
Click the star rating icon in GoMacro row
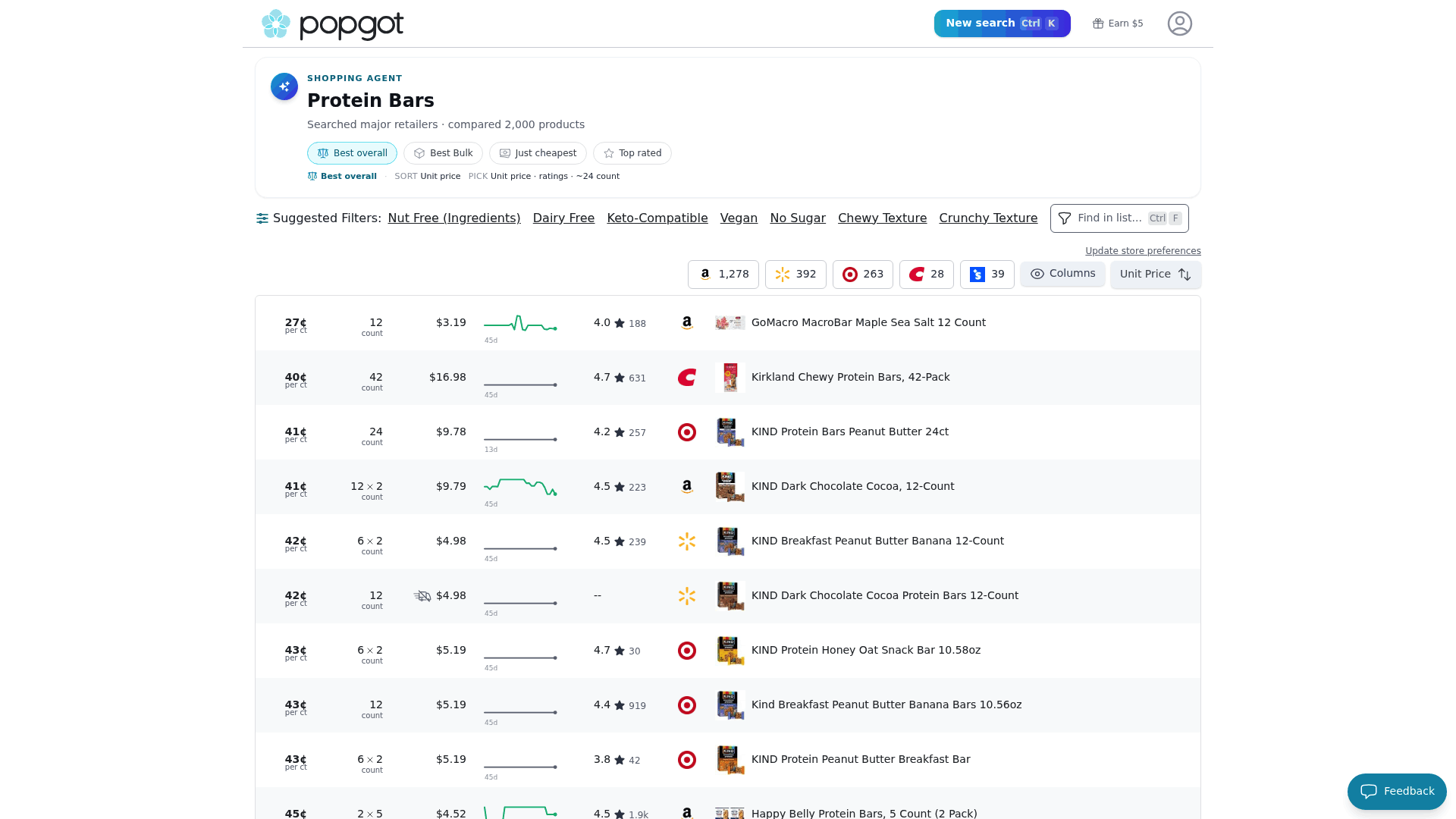pos(620,323)
